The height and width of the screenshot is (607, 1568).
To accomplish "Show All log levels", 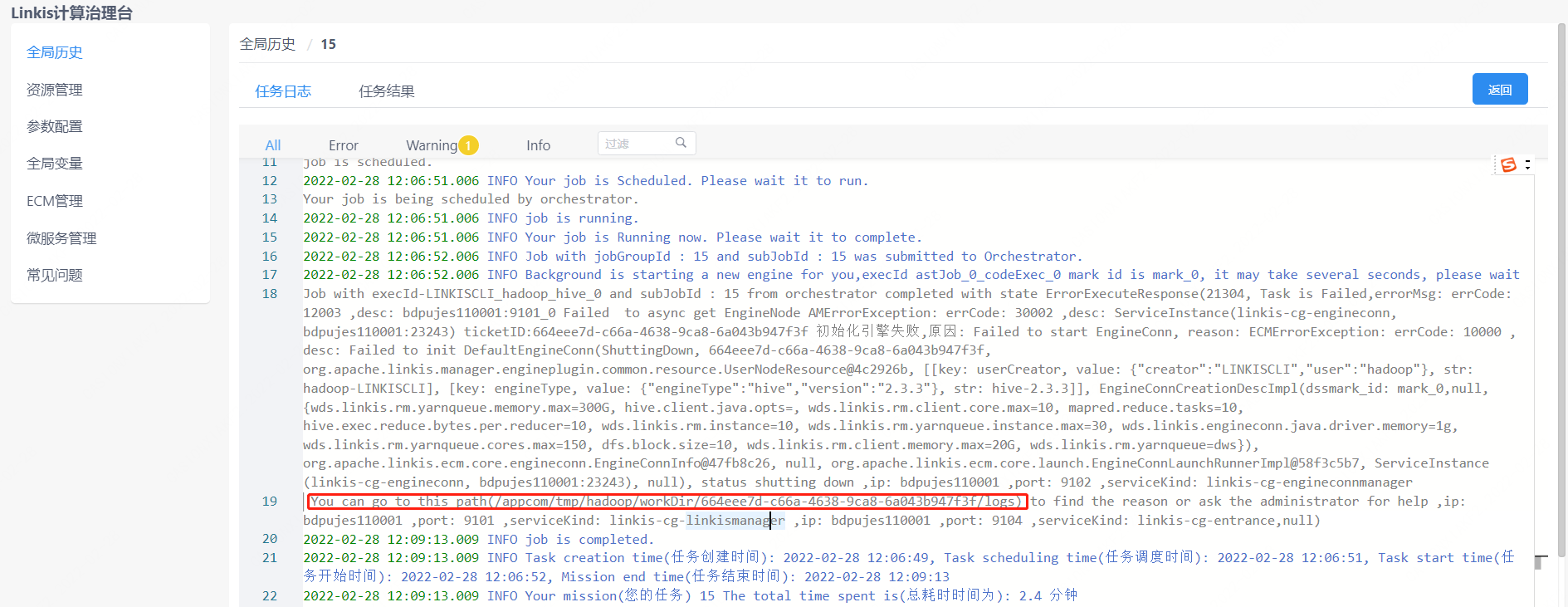I will (x=272, y=145).
